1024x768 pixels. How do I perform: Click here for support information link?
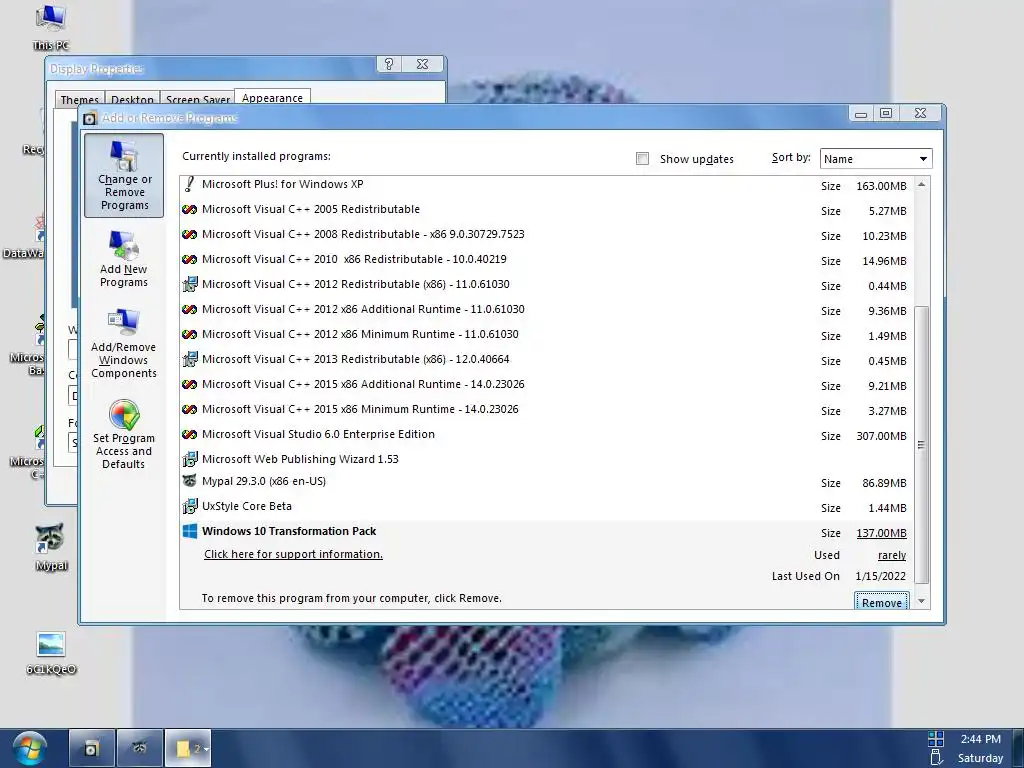click(x=293, y=554)
